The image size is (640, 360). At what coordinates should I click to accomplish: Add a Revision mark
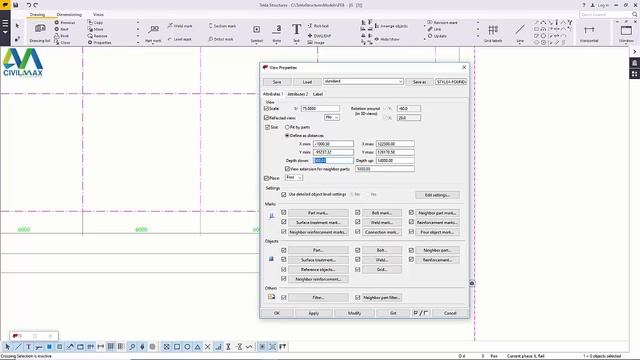442,22
